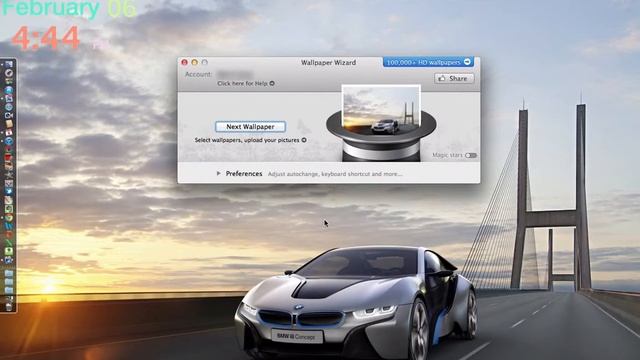Image resolution: width=640 pixels, height=360 pixels.
Task: Launch Google Chrome from the dock
Action: click(9, 217)
